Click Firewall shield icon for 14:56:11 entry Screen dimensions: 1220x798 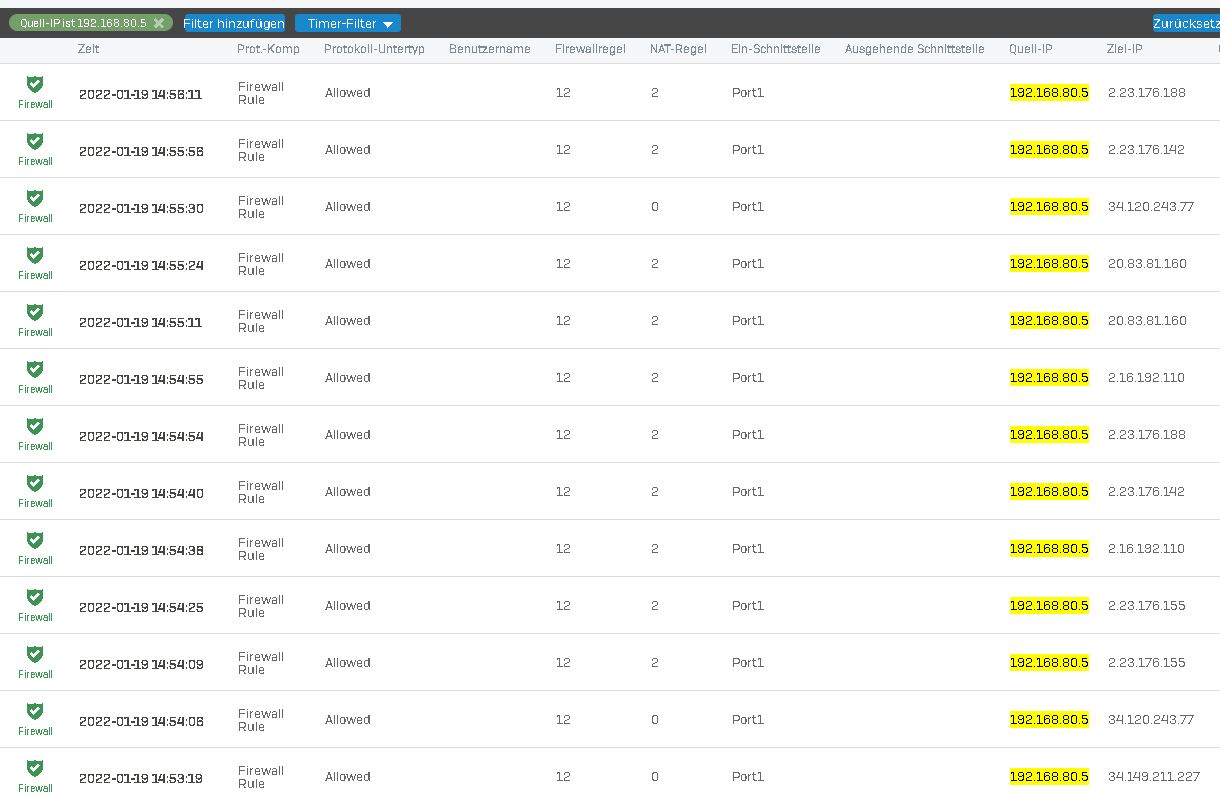[x=35, y=84]
